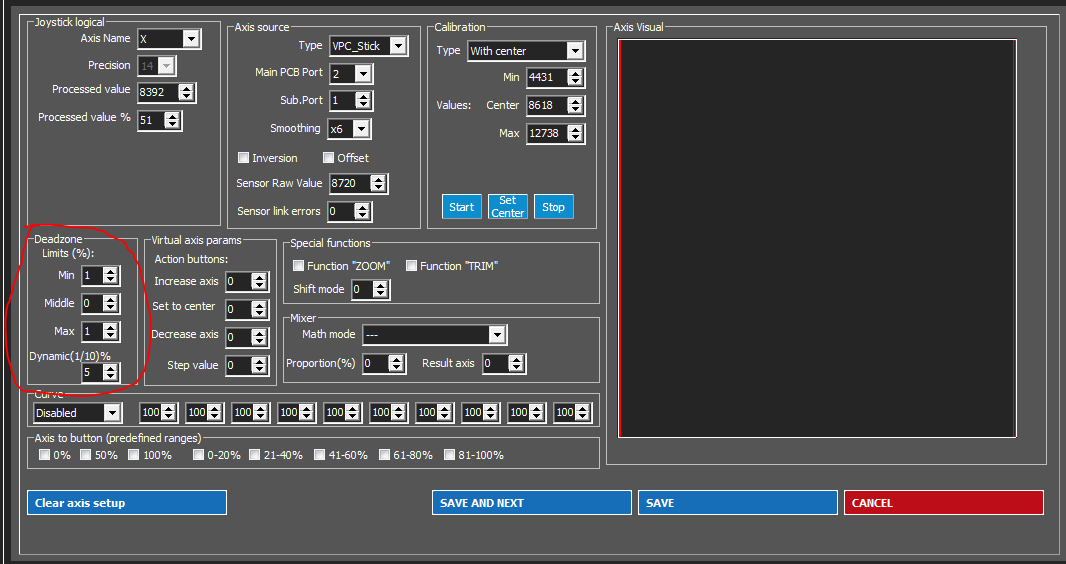The width and height of the screenshot is (1066, 564).
Task: Open the Axis Name dropdown
Action: pyautogui.click(x=190, y=39)
